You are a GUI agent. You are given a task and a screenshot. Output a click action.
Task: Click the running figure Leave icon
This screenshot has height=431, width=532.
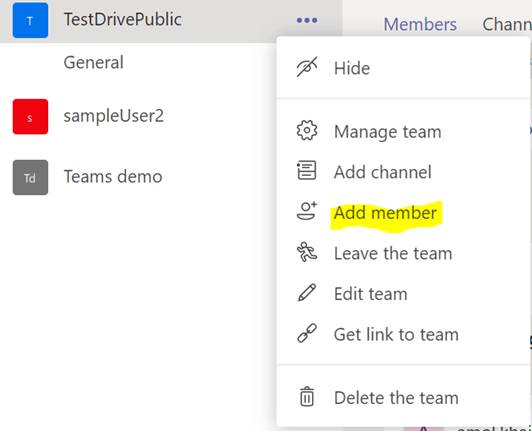click(x=307, y=252)
